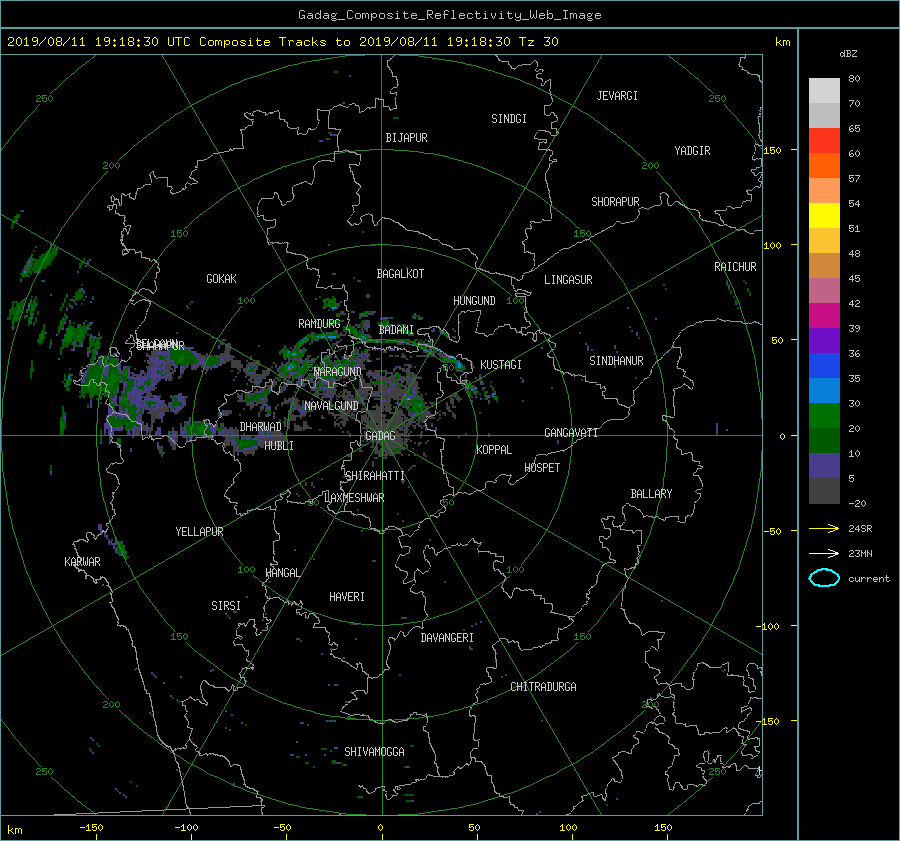Click the 150 km mark on right axis
The width and height of the screenshot is (900, 841).
(773, 150)
